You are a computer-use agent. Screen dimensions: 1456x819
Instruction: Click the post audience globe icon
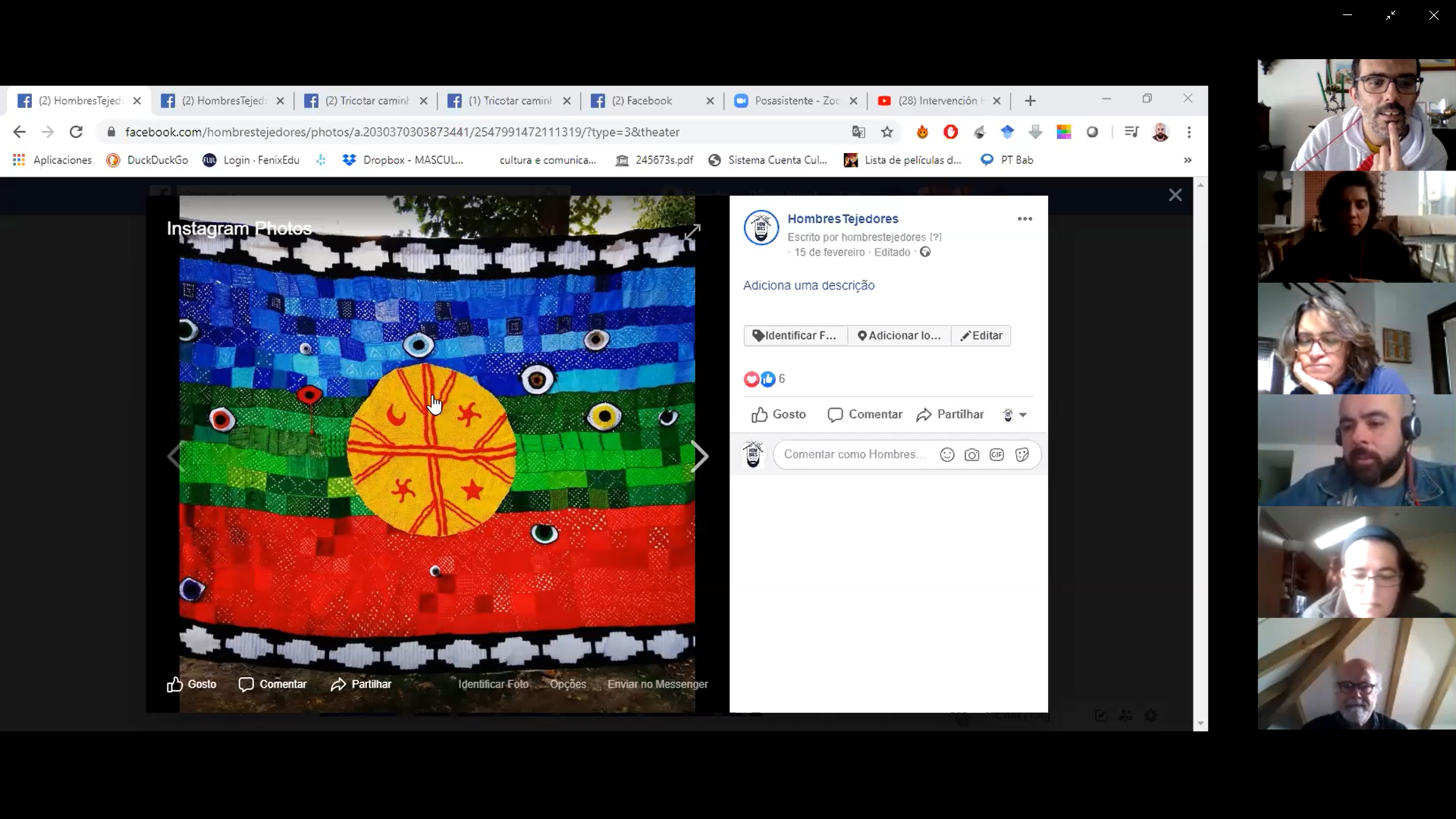pos(925,253)
